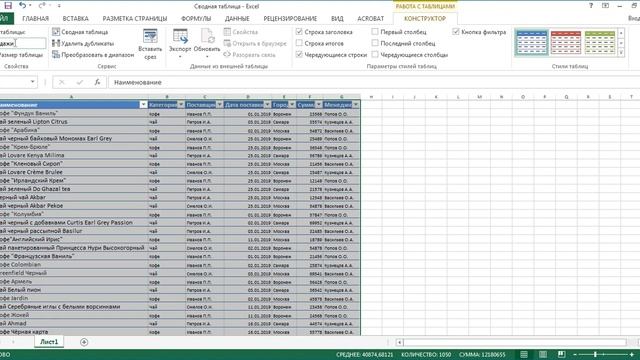
Task: Apply the green table style
Action: click(600, 42)
